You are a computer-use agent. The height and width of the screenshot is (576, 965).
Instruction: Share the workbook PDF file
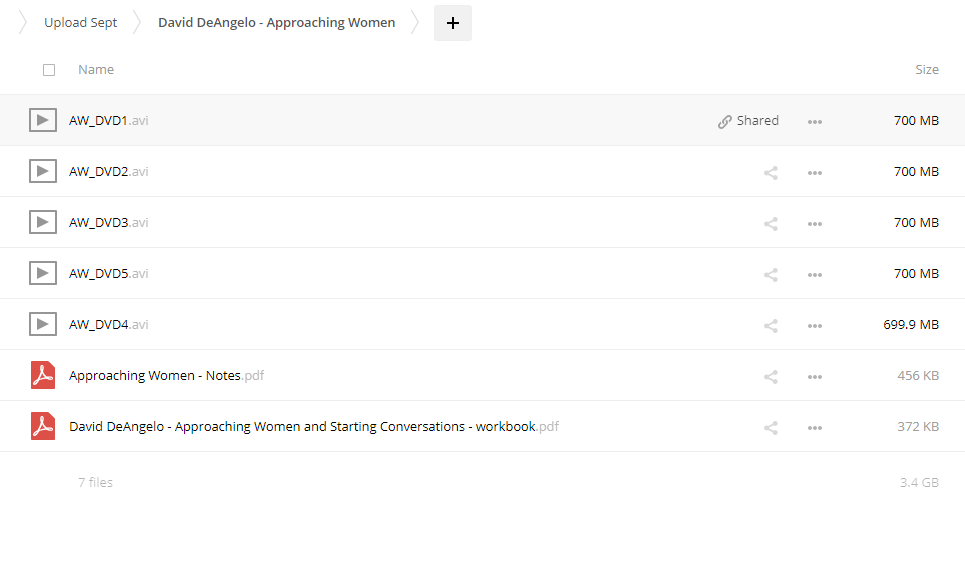pyautogui.click(x=770, y=428)
